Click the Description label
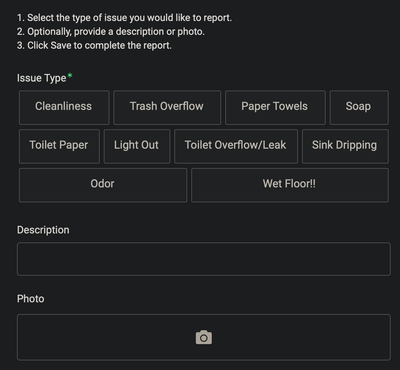 (x=43, y=230)
